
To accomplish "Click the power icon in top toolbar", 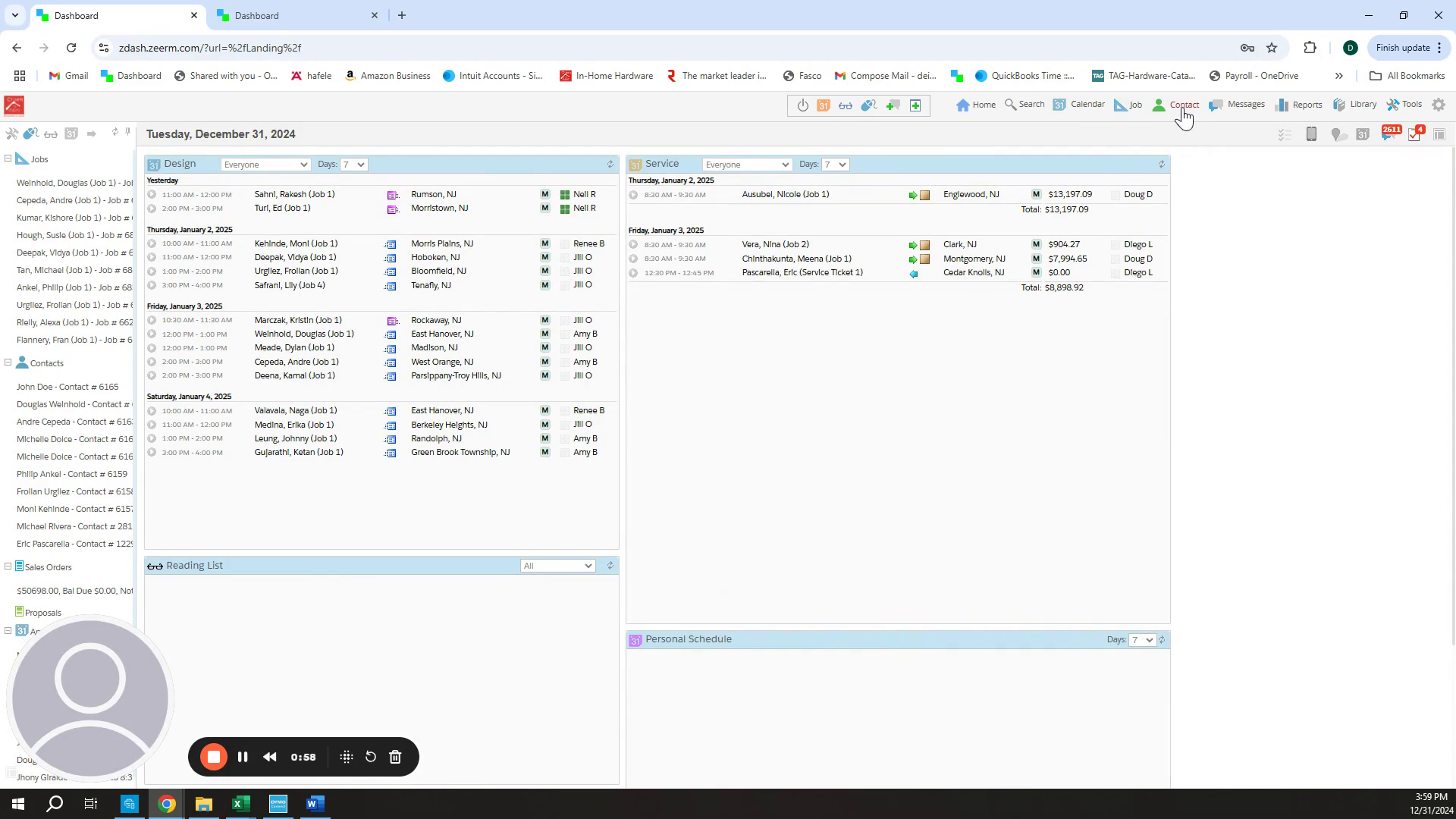I will point(802,105).
